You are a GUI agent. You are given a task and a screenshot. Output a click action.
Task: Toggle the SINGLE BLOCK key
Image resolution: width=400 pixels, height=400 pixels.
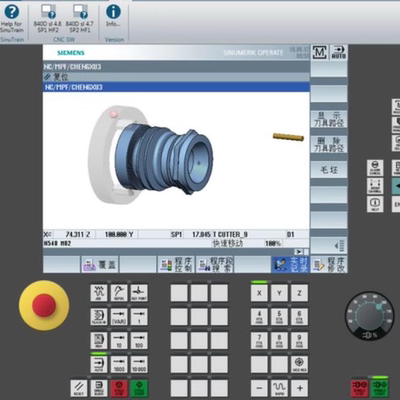click(x=99, y=389)
